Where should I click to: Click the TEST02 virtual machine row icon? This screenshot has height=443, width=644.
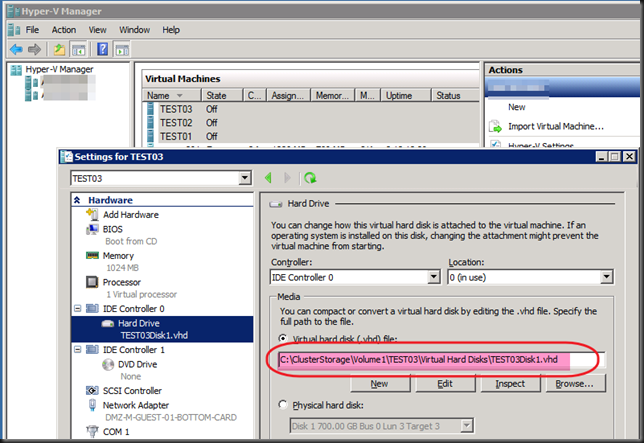point(150,122)
